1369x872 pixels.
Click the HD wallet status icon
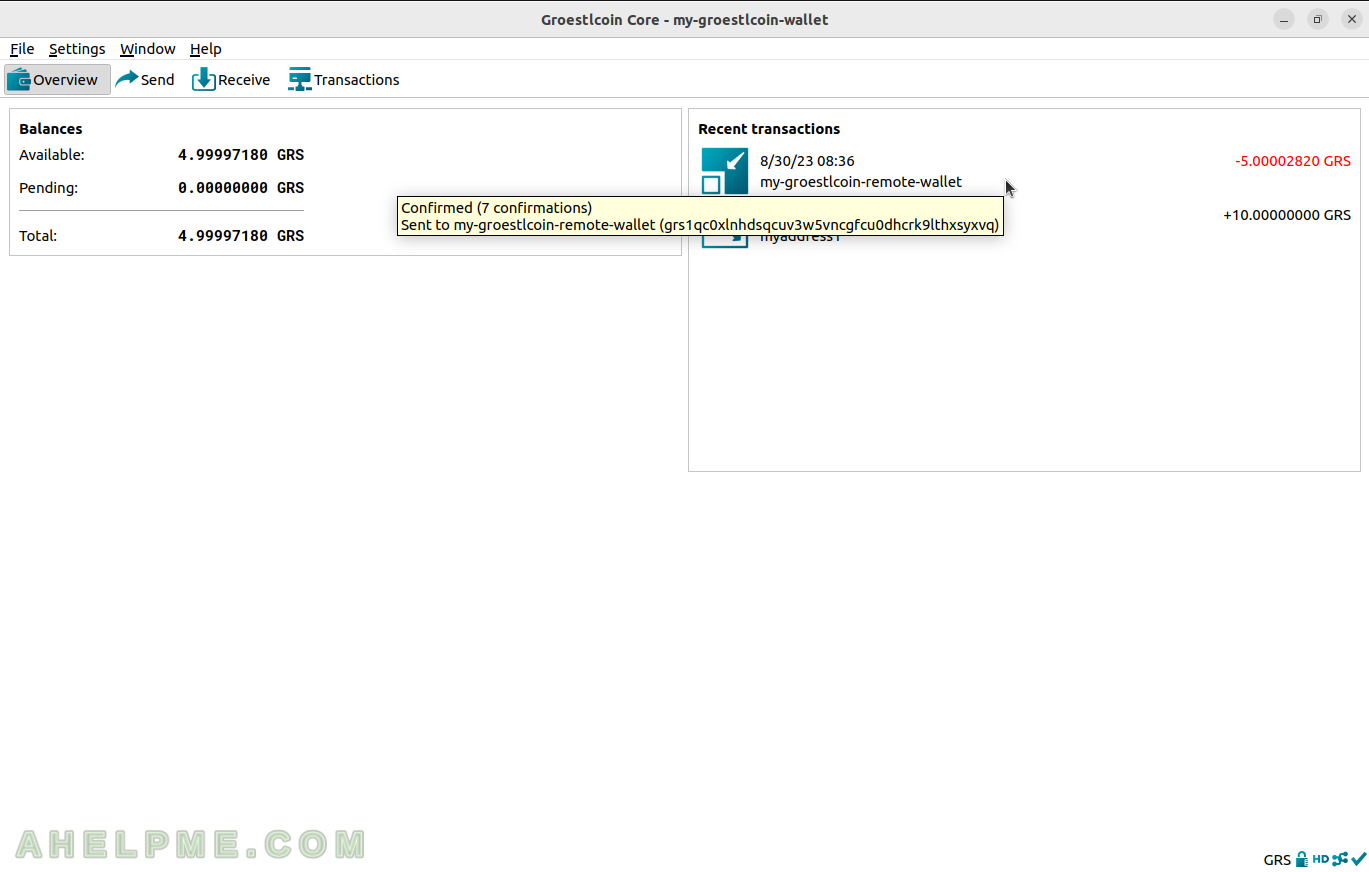tap(1320, 859)
